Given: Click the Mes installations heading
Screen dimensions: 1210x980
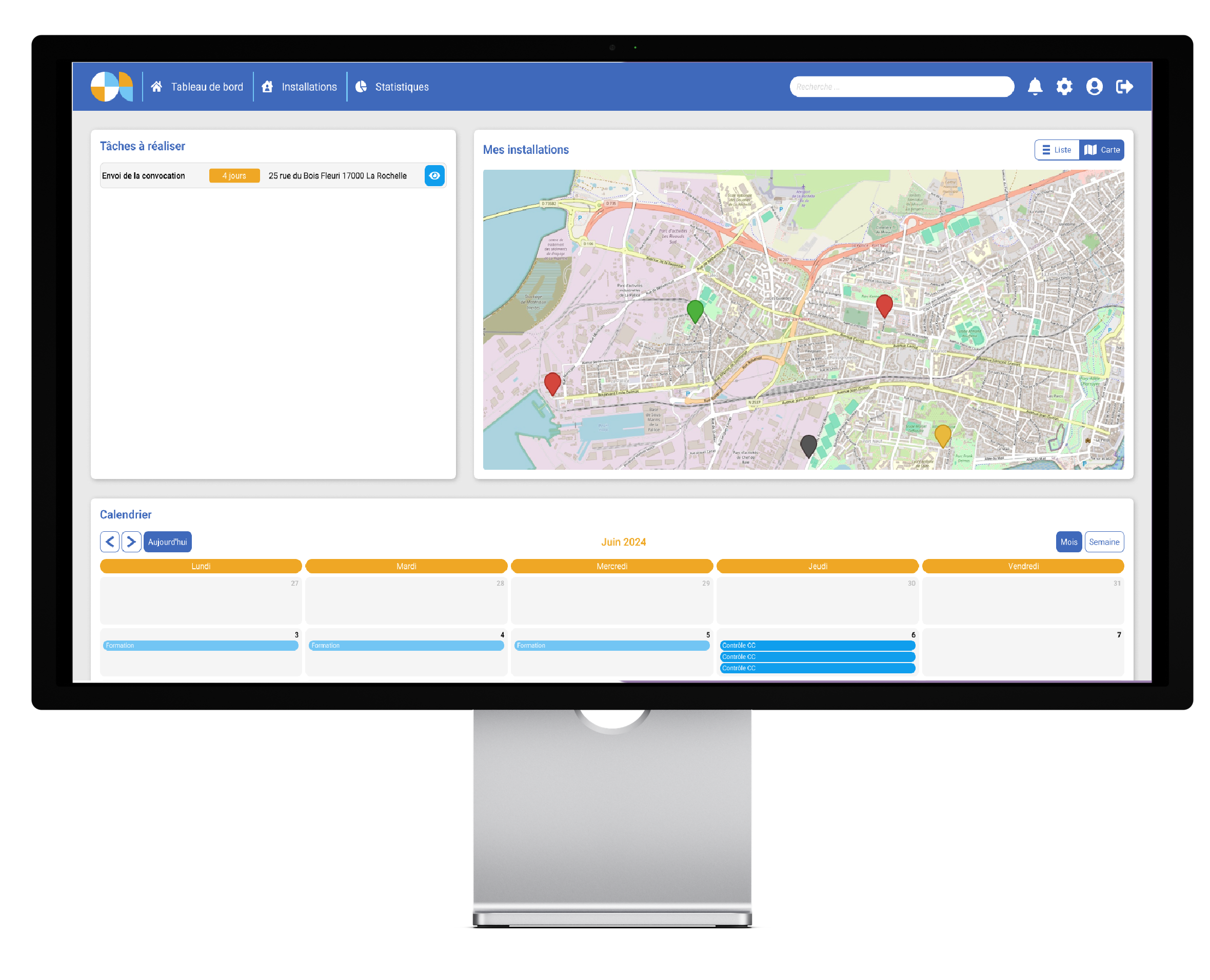Looking at the screenshot, I should click(525, 150).
